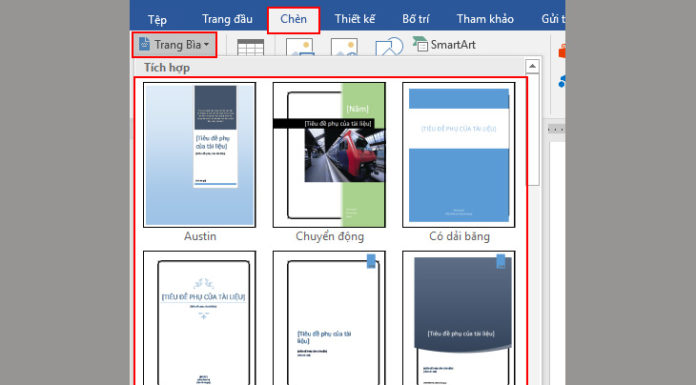
Task: Open the Tham khảo tab
Action: (x=485, y=19)
